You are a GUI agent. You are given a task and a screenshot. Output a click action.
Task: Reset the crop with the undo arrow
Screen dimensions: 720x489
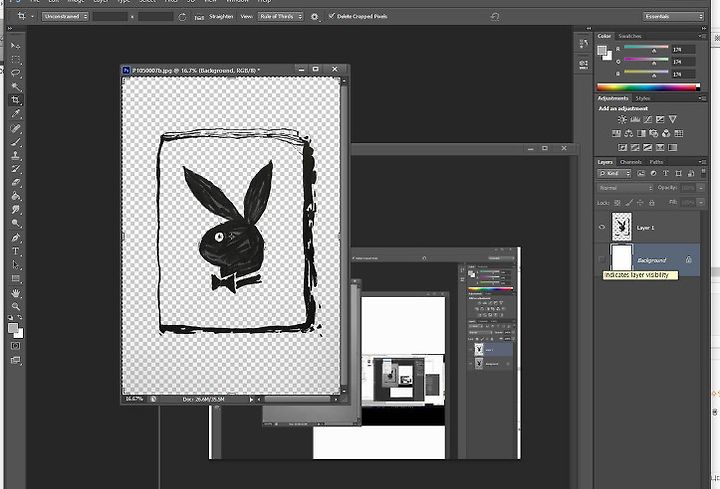click(495, 17)
